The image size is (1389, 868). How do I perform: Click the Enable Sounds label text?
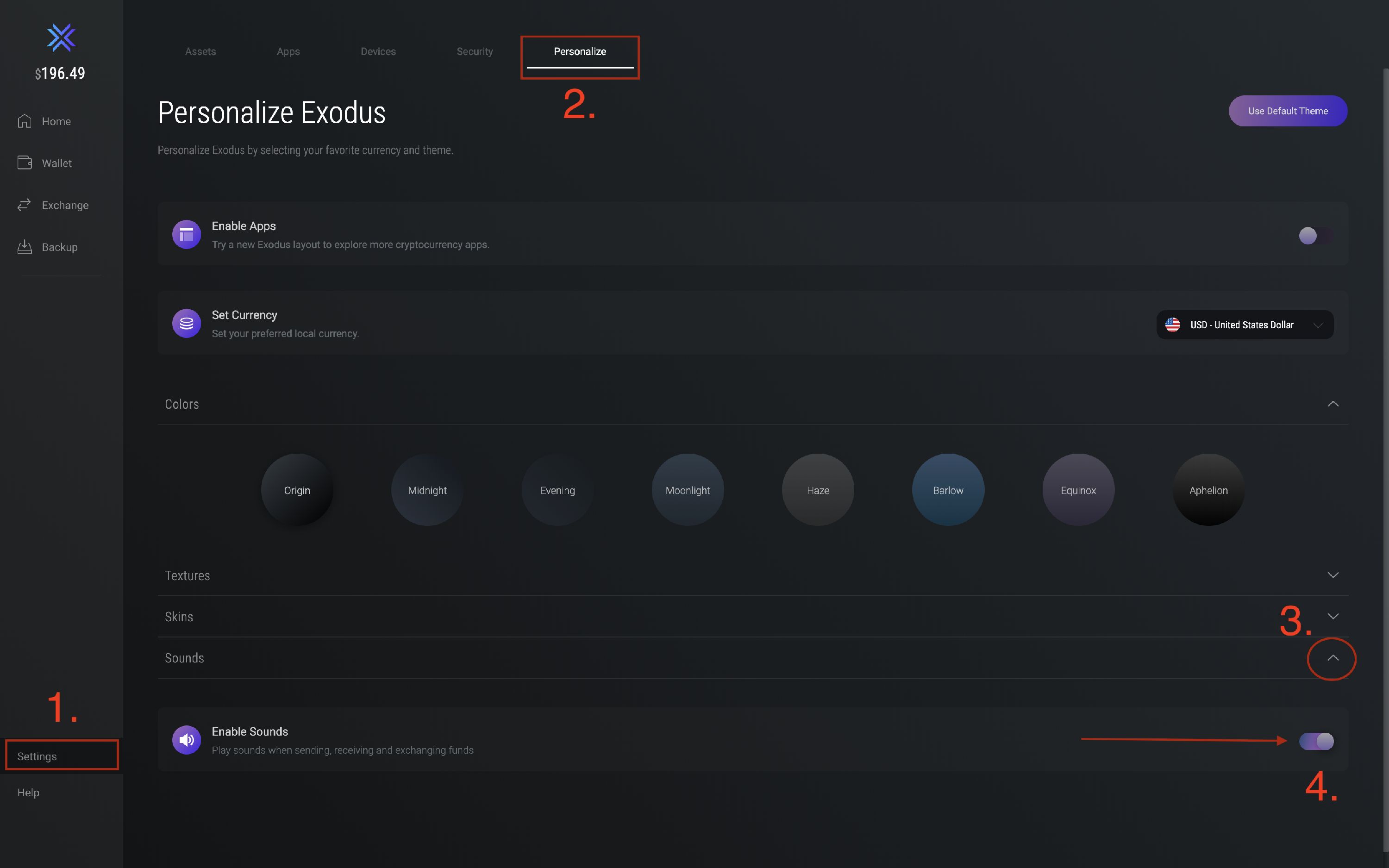(250, 731)
